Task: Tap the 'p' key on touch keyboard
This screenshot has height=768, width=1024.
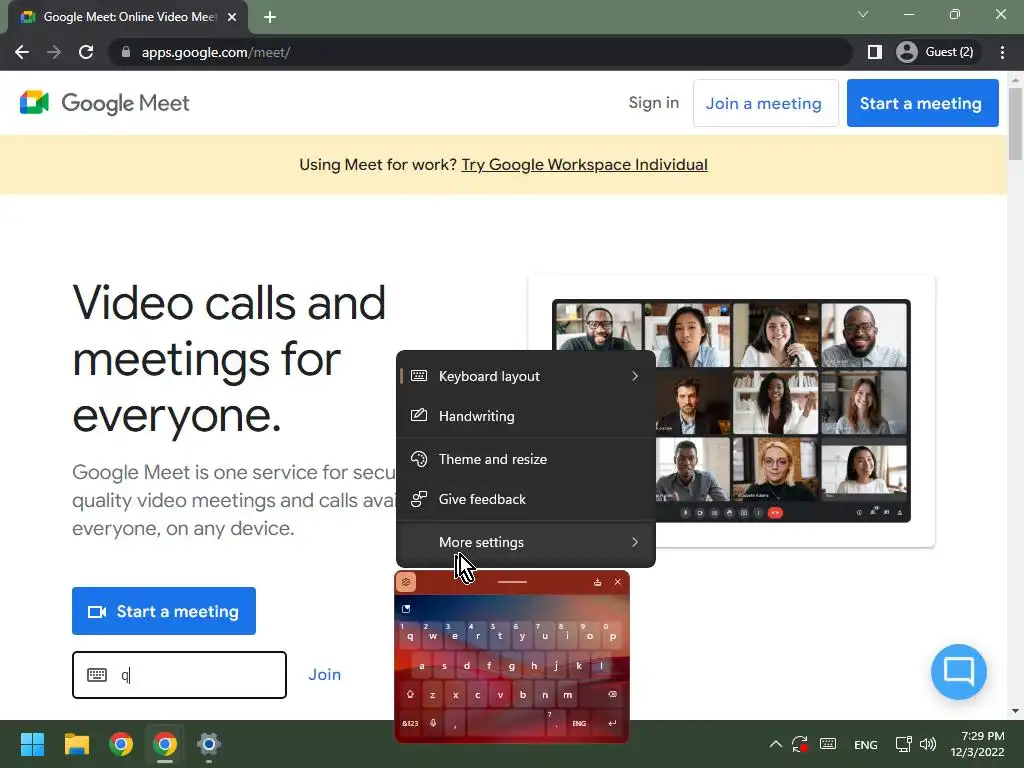Action: (613, 635)
